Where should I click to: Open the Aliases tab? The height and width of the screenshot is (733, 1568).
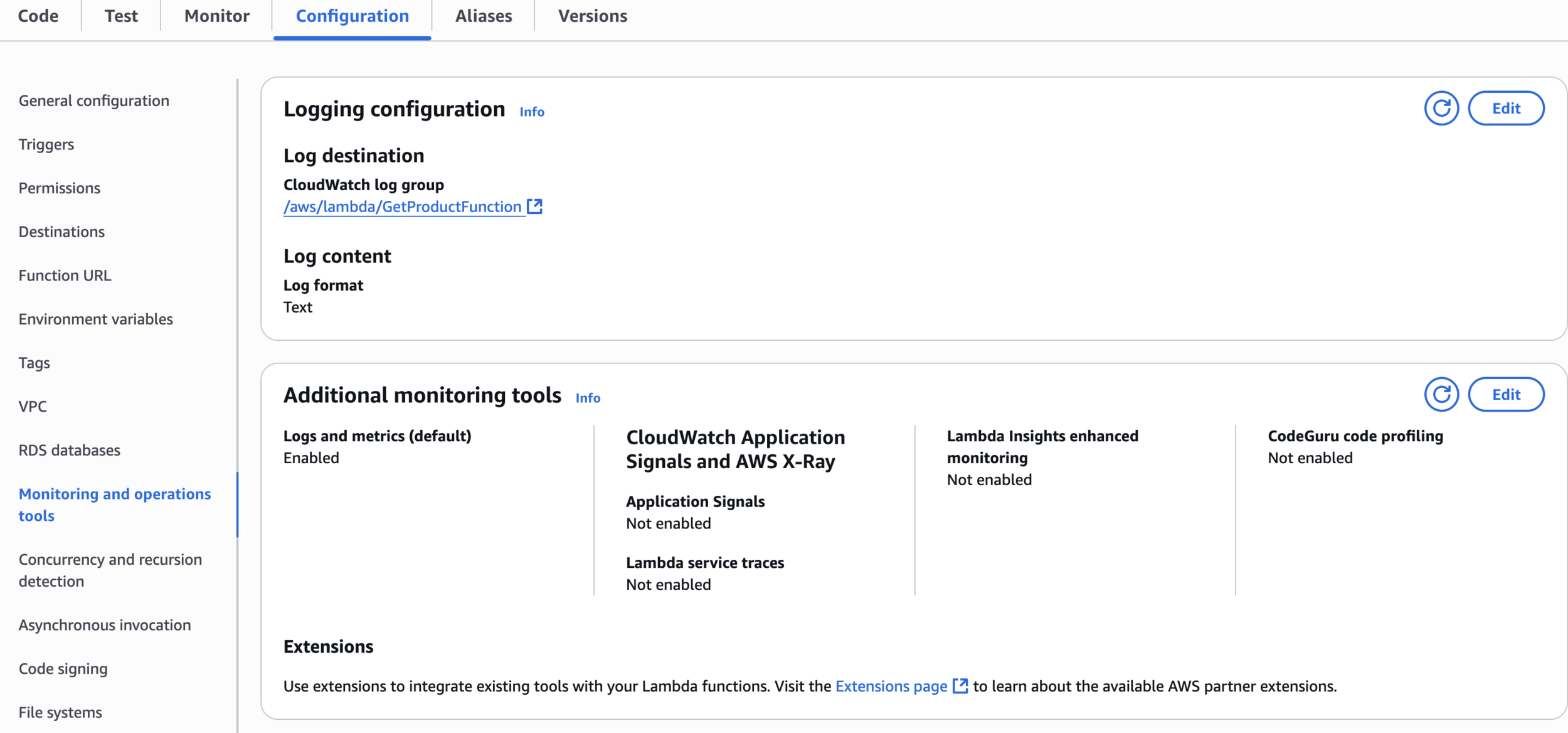(483, 16)
